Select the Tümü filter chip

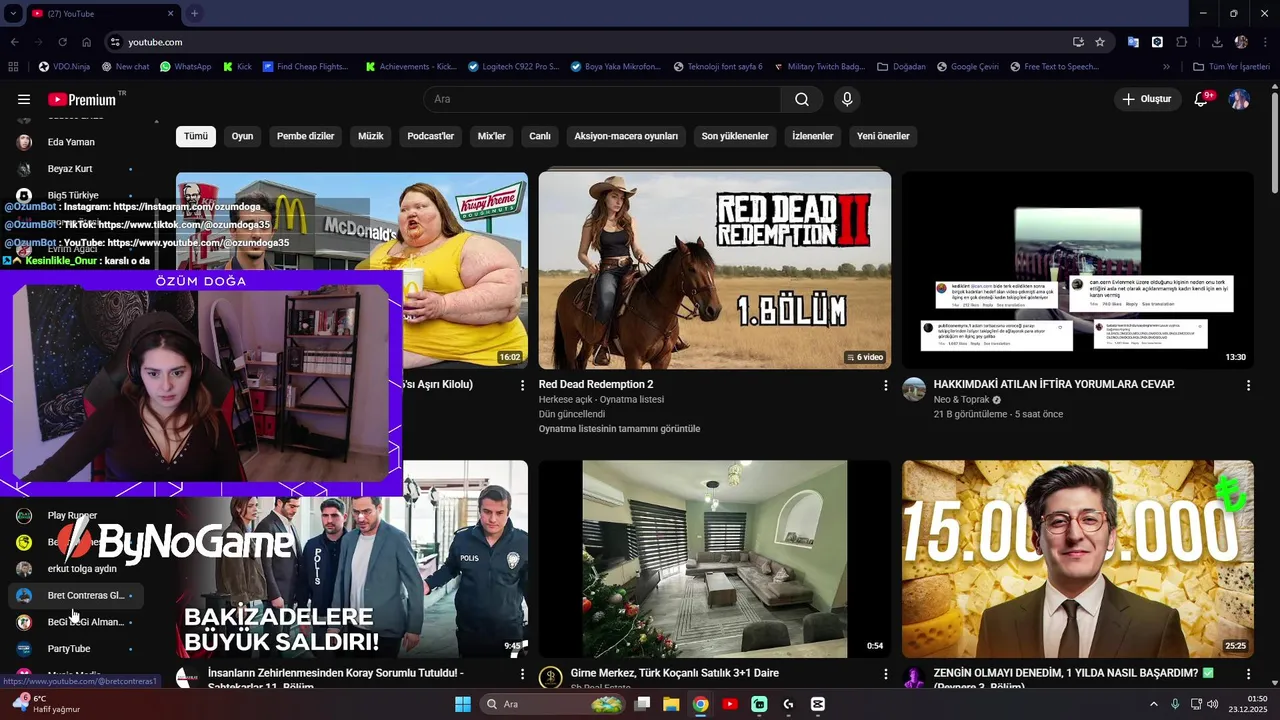(196, 136)
